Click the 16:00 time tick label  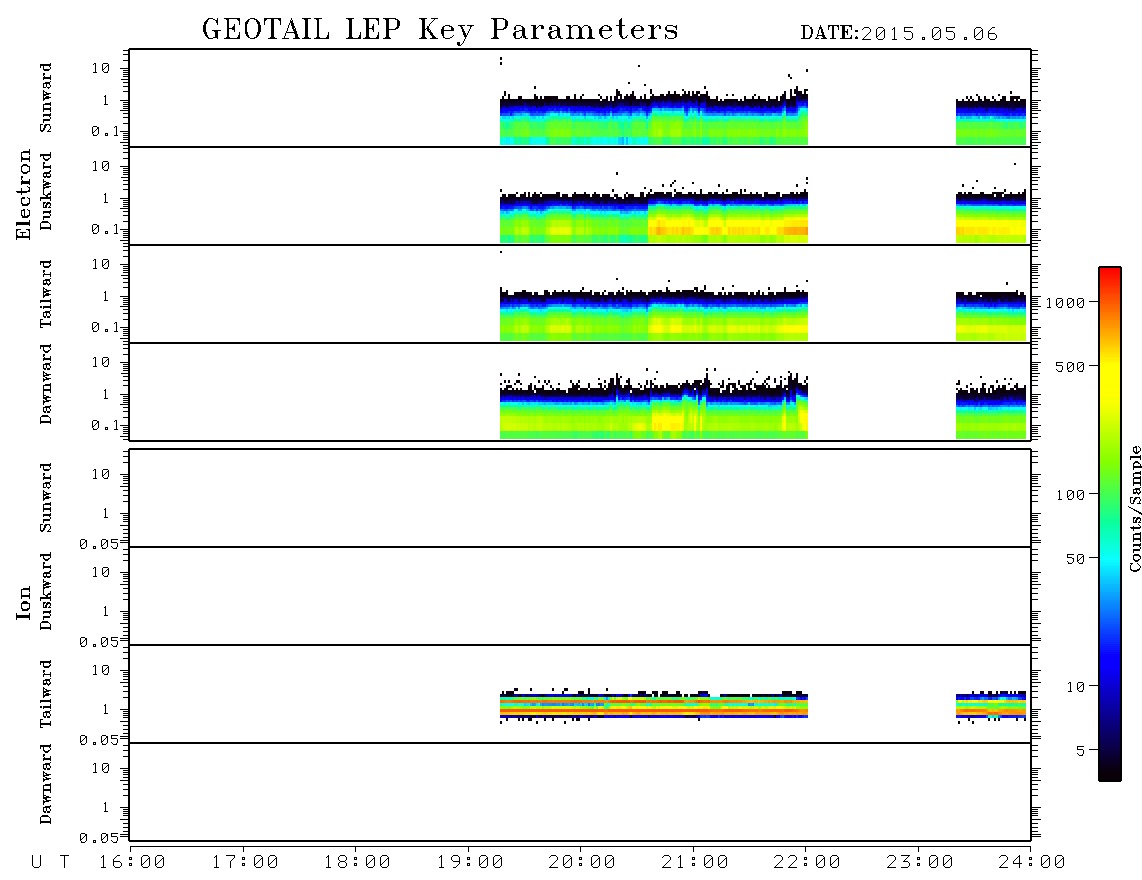[x=132, y=862]
